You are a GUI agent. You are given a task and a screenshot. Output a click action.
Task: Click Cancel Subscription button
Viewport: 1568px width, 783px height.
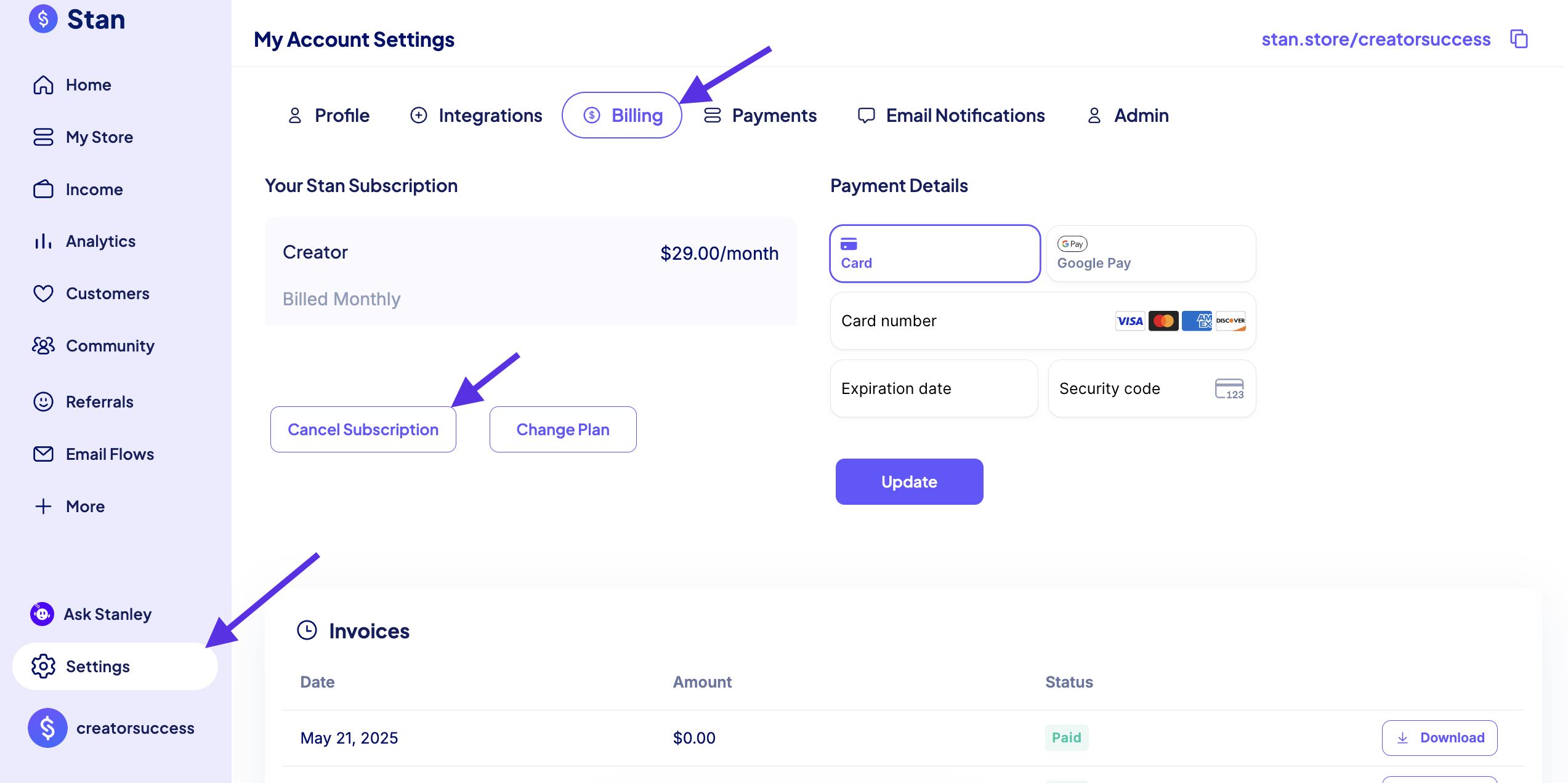(x=363, y=429)
